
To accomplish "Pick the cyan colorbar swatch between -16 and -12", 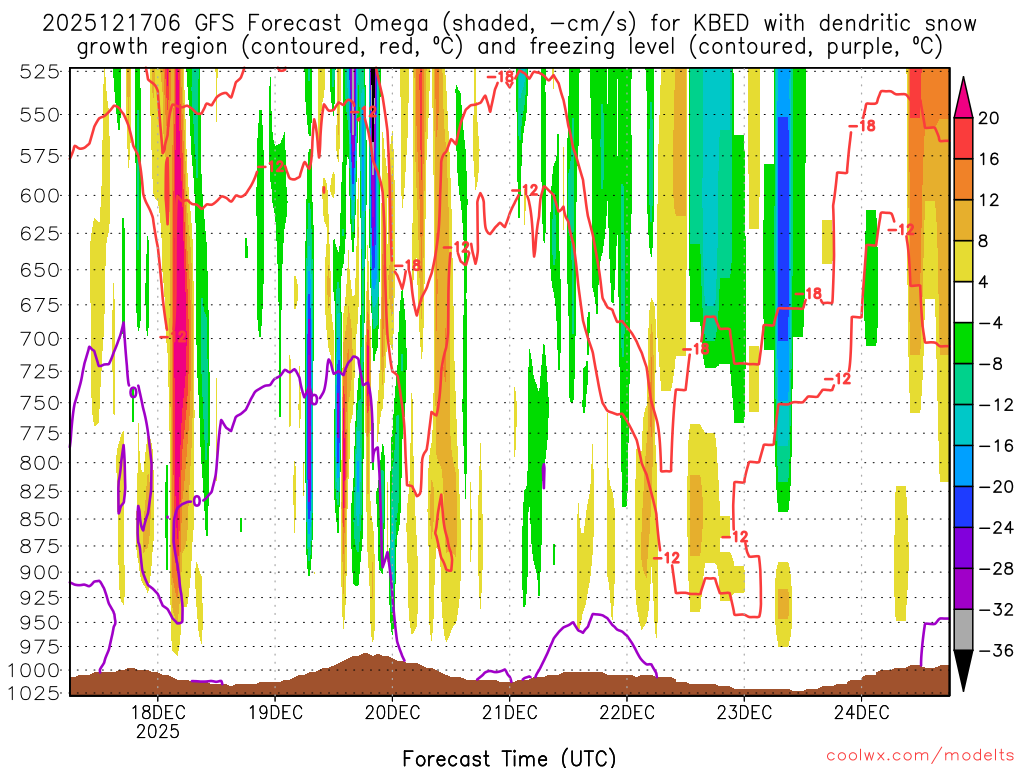I will tap(963, 425).
